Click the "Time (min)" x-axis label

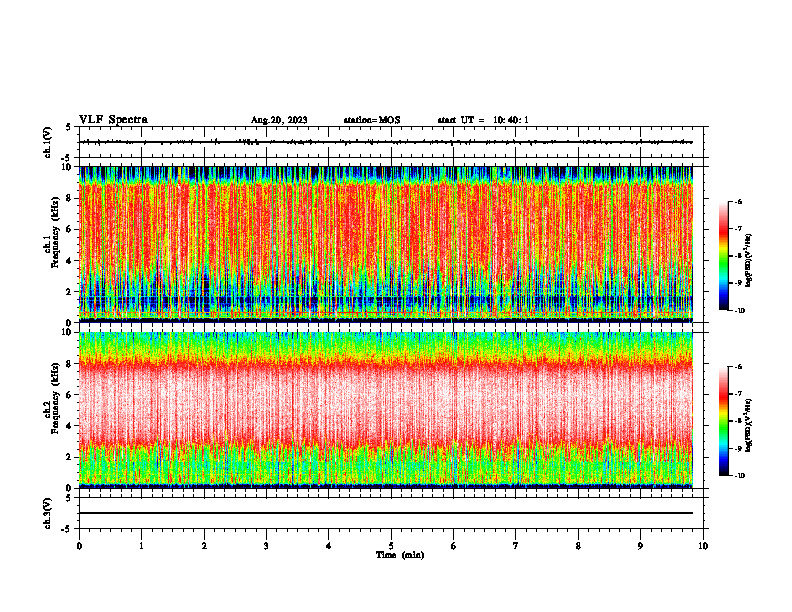pyautogui.click(x=400, y=555)
